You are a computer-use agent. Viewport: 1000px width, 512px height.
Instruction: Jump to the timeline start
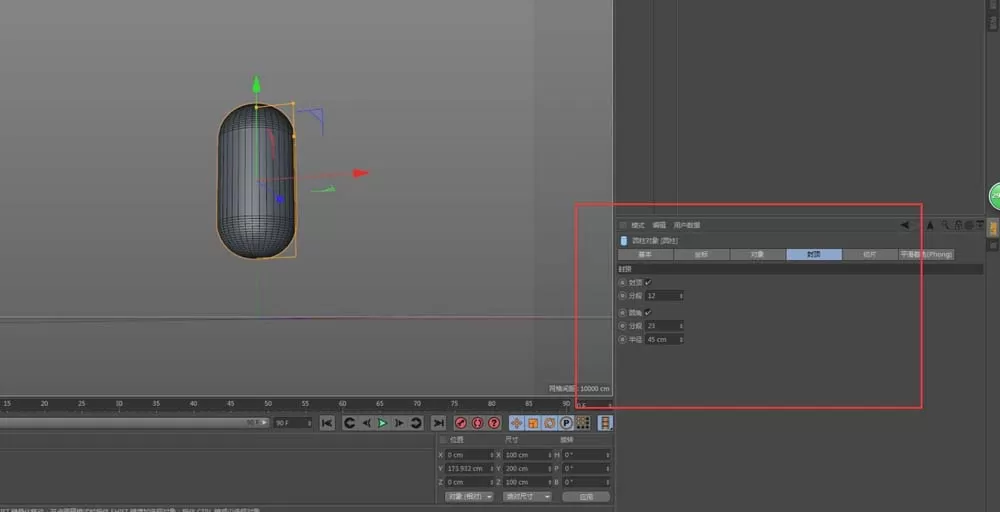pos(327,423)
